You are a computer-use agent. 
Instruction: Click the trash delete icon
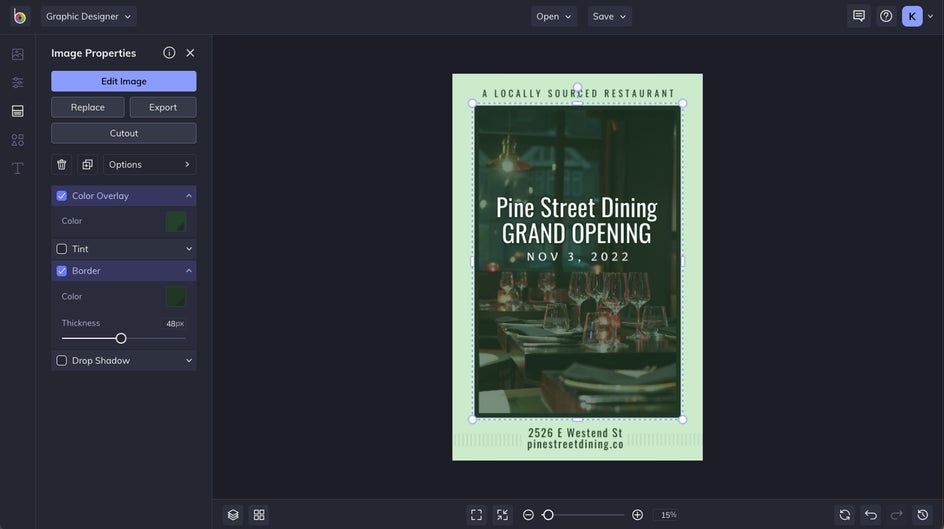click(x=62, y=164)
